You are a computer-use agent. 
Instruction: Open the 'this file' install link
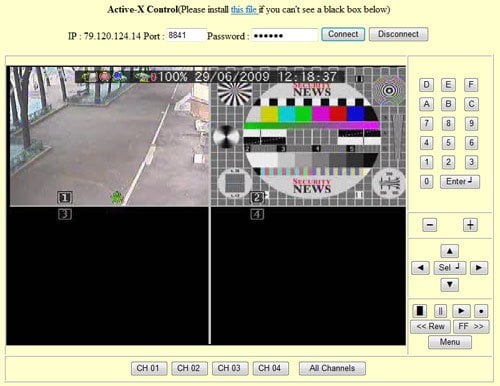point(244,10)
